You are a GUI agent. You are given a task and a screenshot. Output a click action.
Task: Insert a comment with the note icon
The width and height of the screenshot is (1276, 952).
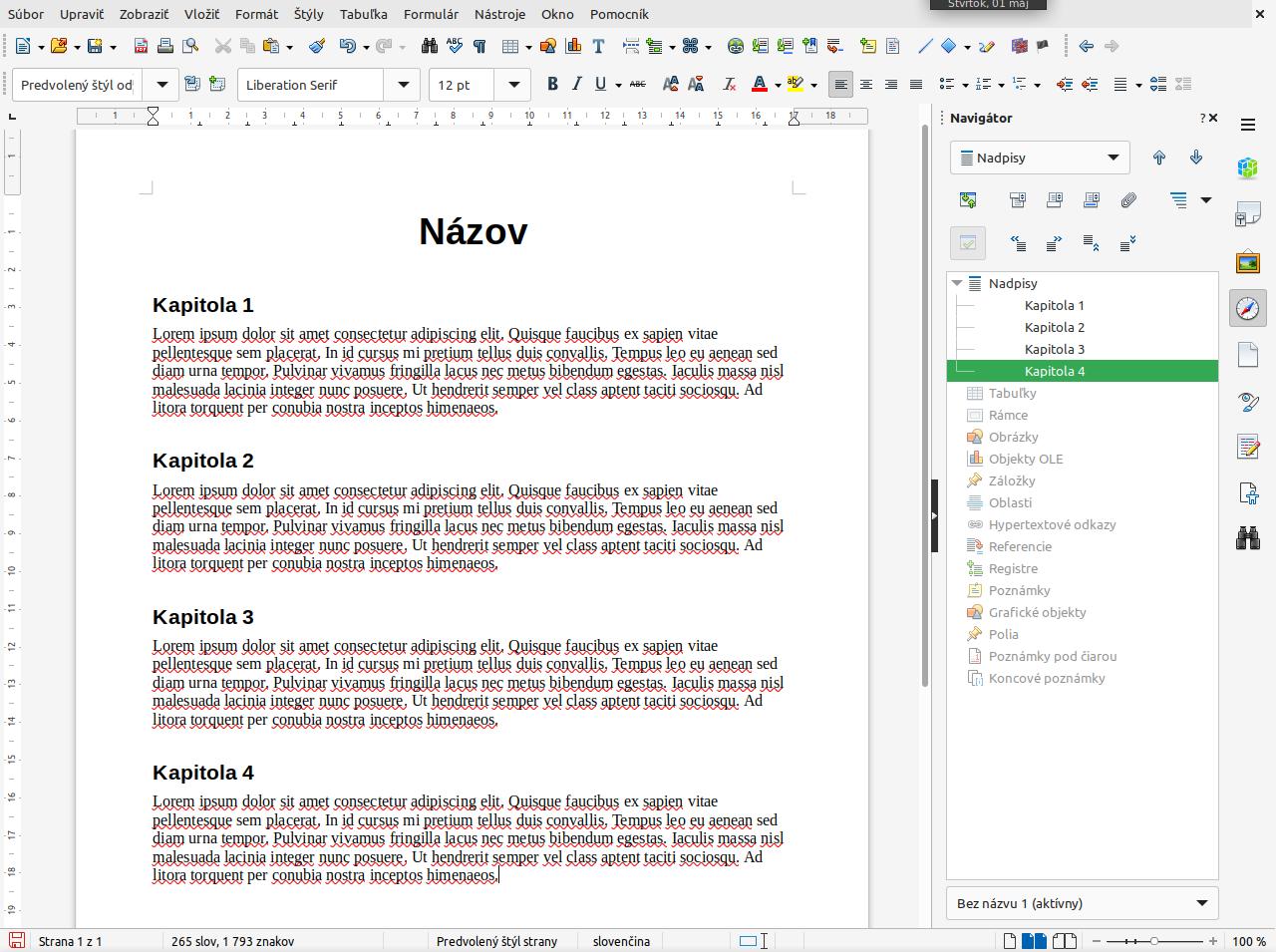point(867,46)
